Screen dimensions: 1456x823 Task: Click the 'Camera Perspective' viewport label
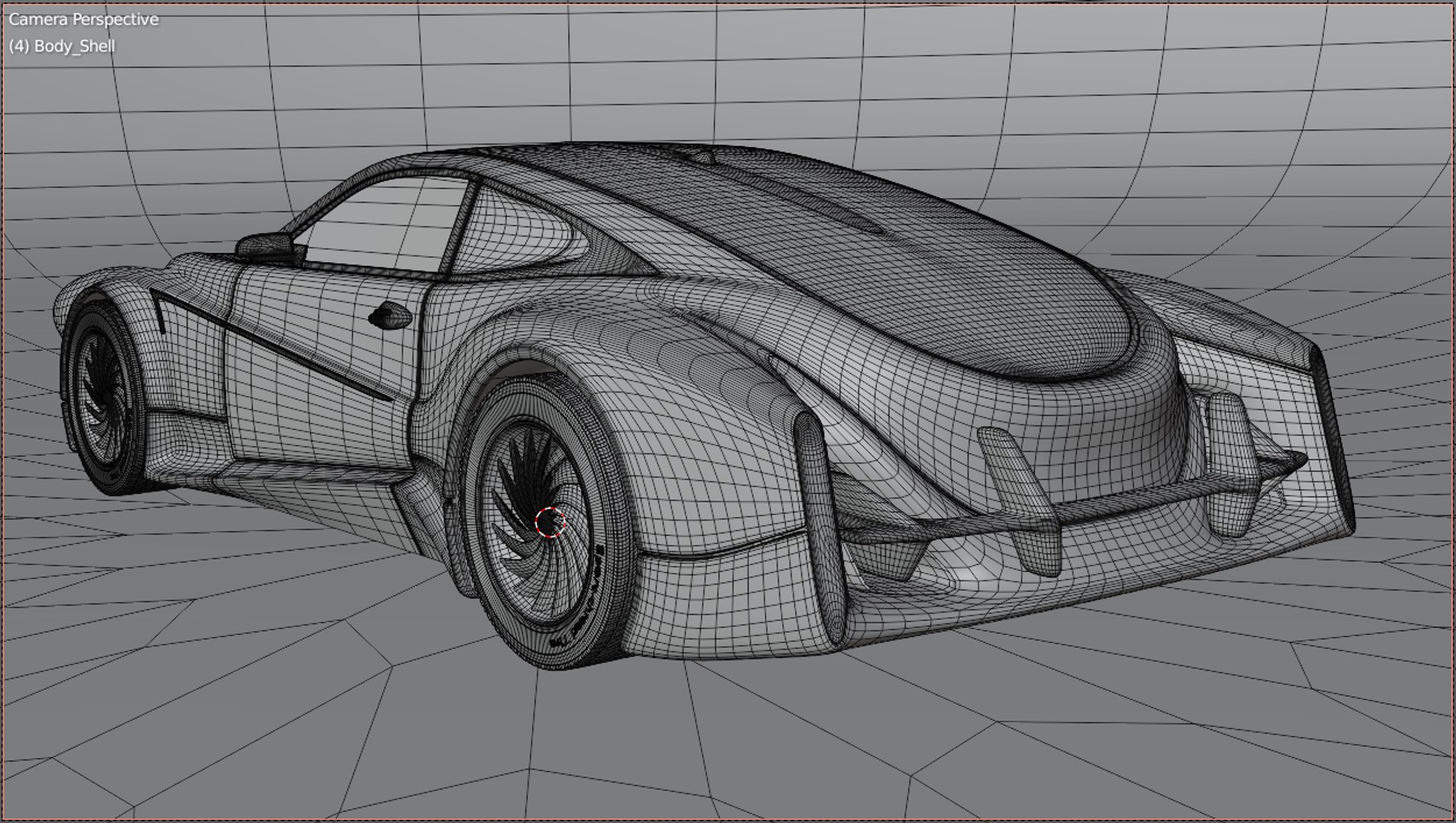click(84, 20)
